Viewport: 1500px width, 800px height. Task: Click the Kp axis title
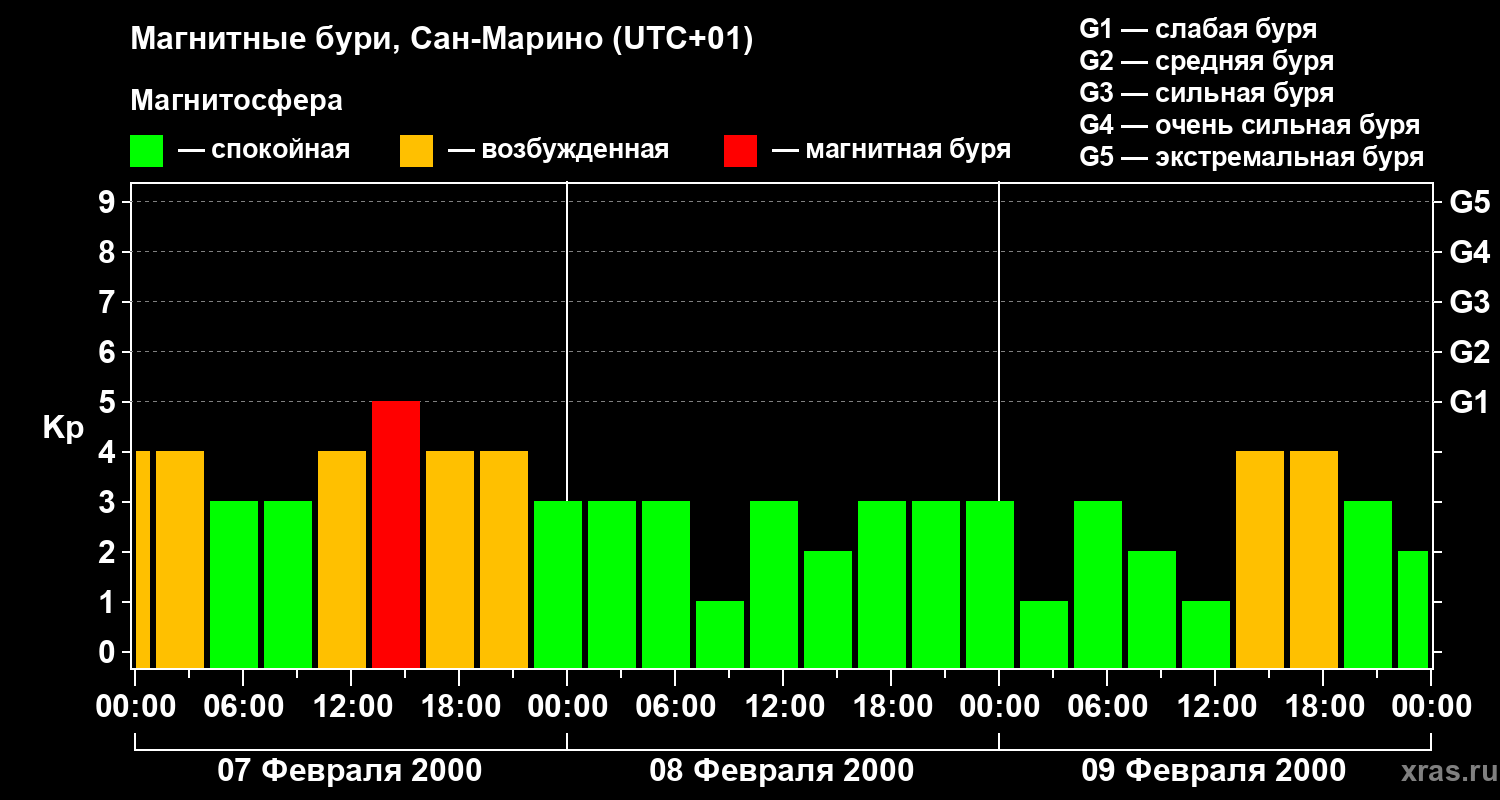pyautogui.click(x=63, y=428)
